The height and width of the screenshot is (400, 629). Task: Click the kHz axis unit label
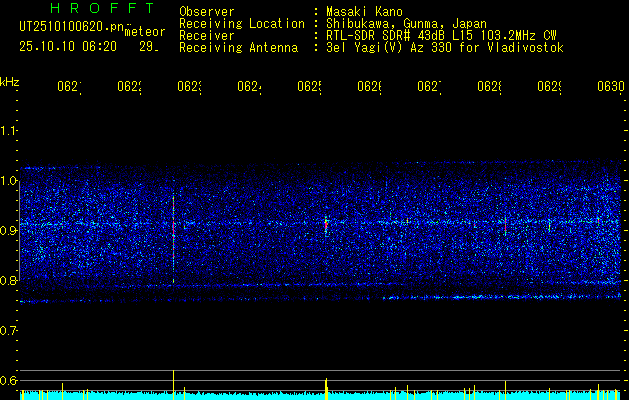click(9, 82)
